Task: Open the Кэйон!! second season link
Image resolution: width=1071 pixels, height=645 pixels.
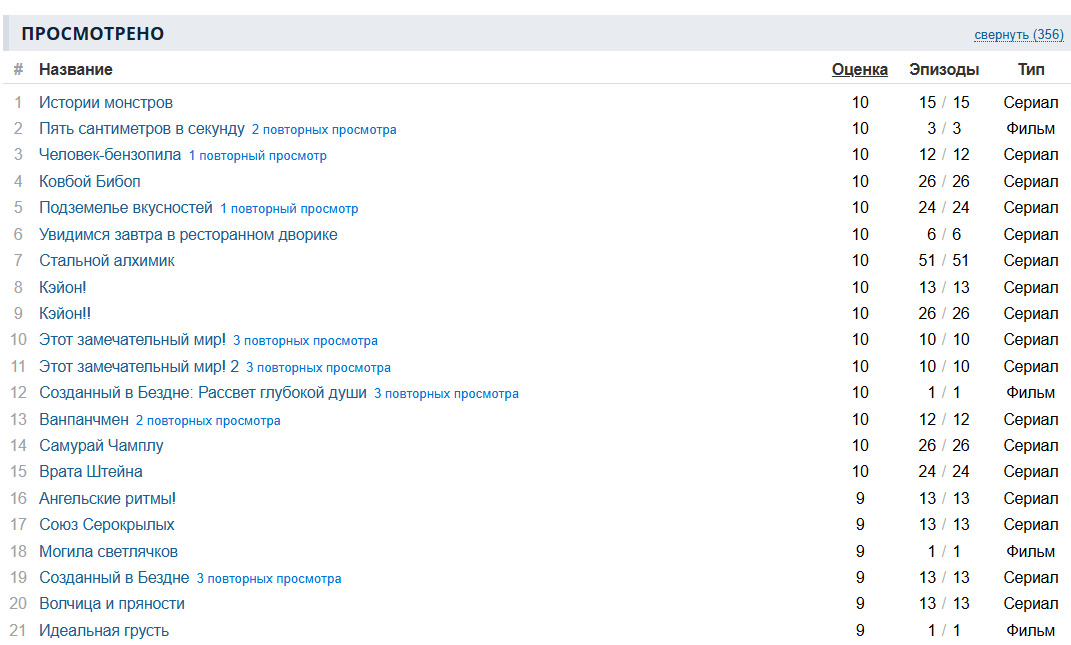Action: [65, 314]
